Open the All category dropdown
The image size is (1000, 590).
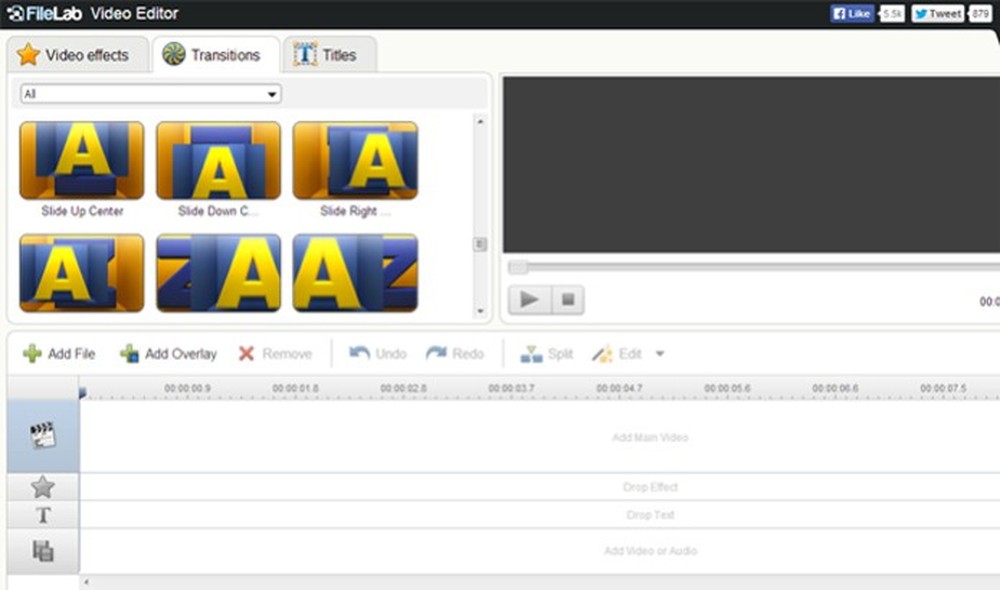[x=150, y=94]
